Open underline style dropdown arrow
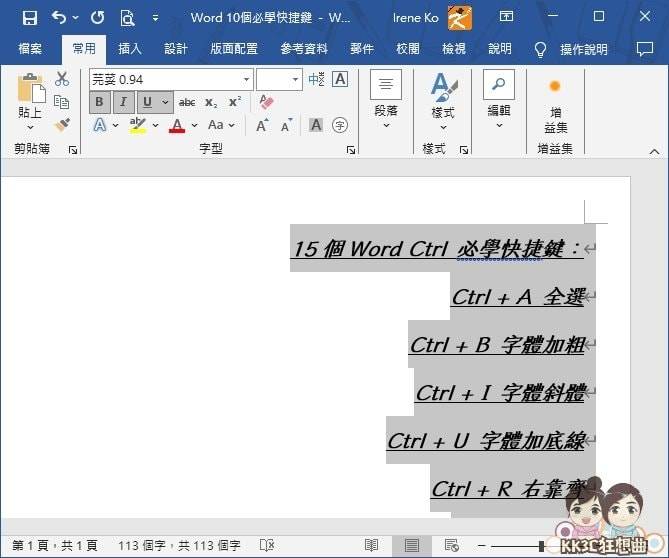 click(x=165, y=102)
